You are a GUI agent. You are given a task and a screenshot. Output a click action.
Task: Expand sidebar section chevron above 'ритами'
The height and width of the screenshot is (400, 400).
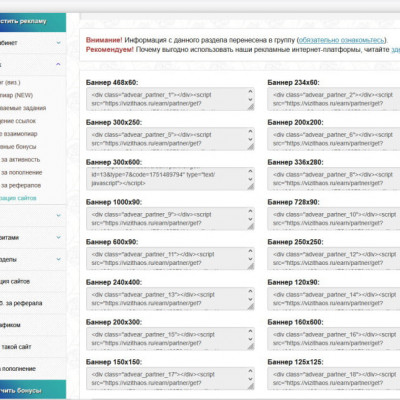pos(58,215)
